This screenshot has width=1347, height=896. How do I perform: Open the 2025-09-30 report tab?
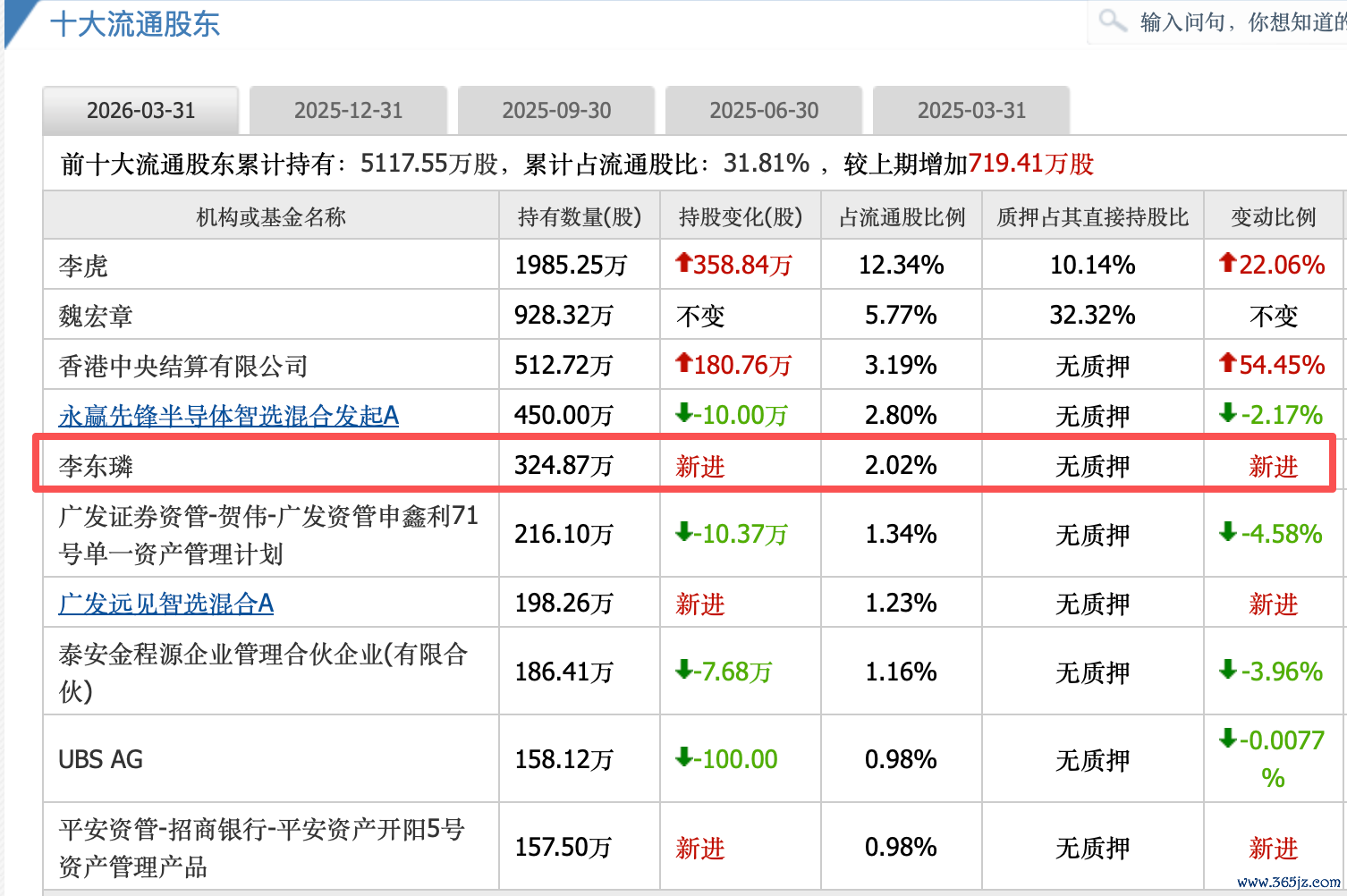[556, 110]
